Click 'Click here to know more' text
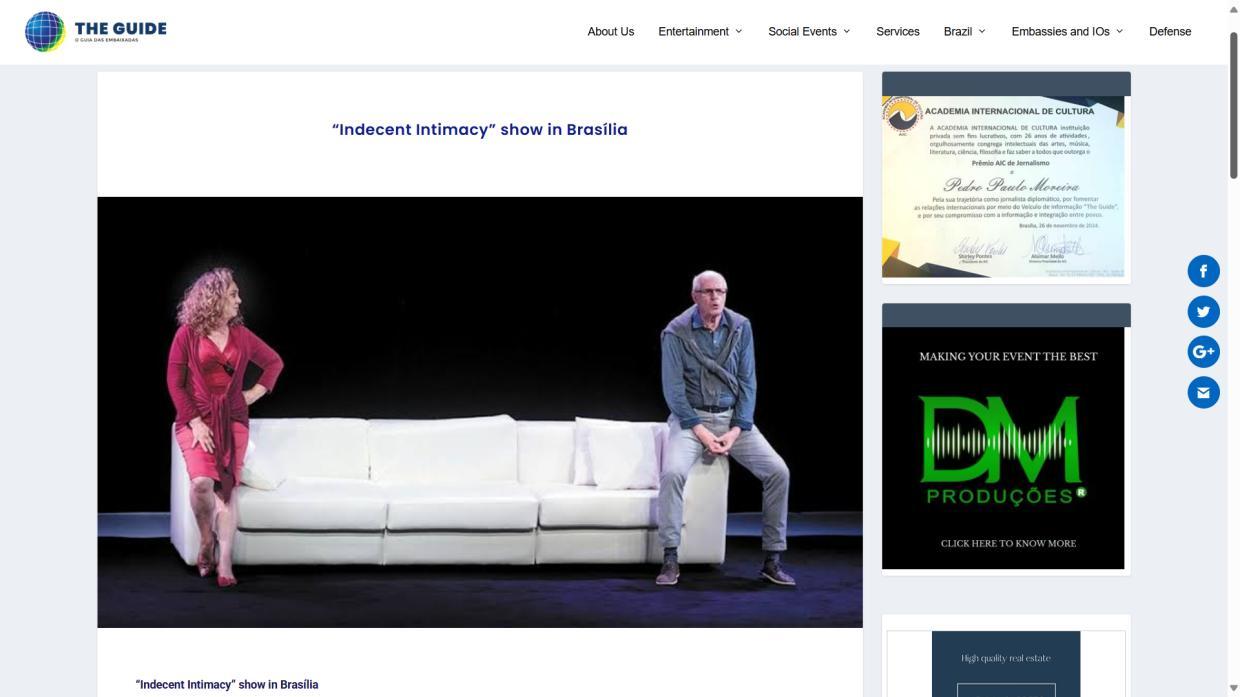The image size is (1240, 697). click(1008, 543)
